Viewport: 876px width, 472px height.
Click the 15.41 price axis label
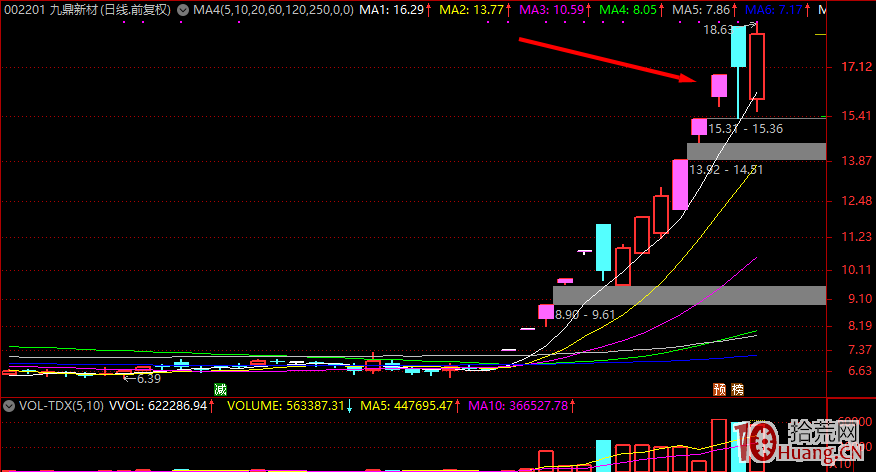coord(856,116)
